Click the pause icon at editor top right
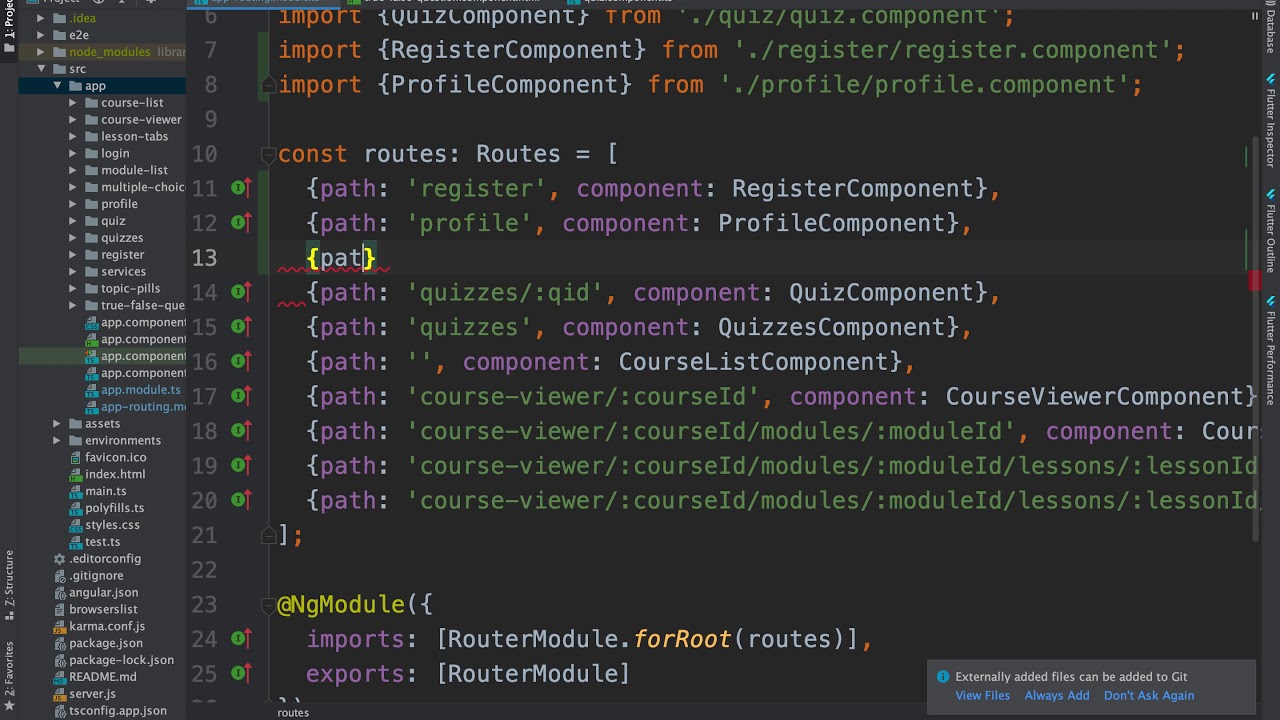The height and width of the screenshot is (720, 1280). pos(1256,16)
